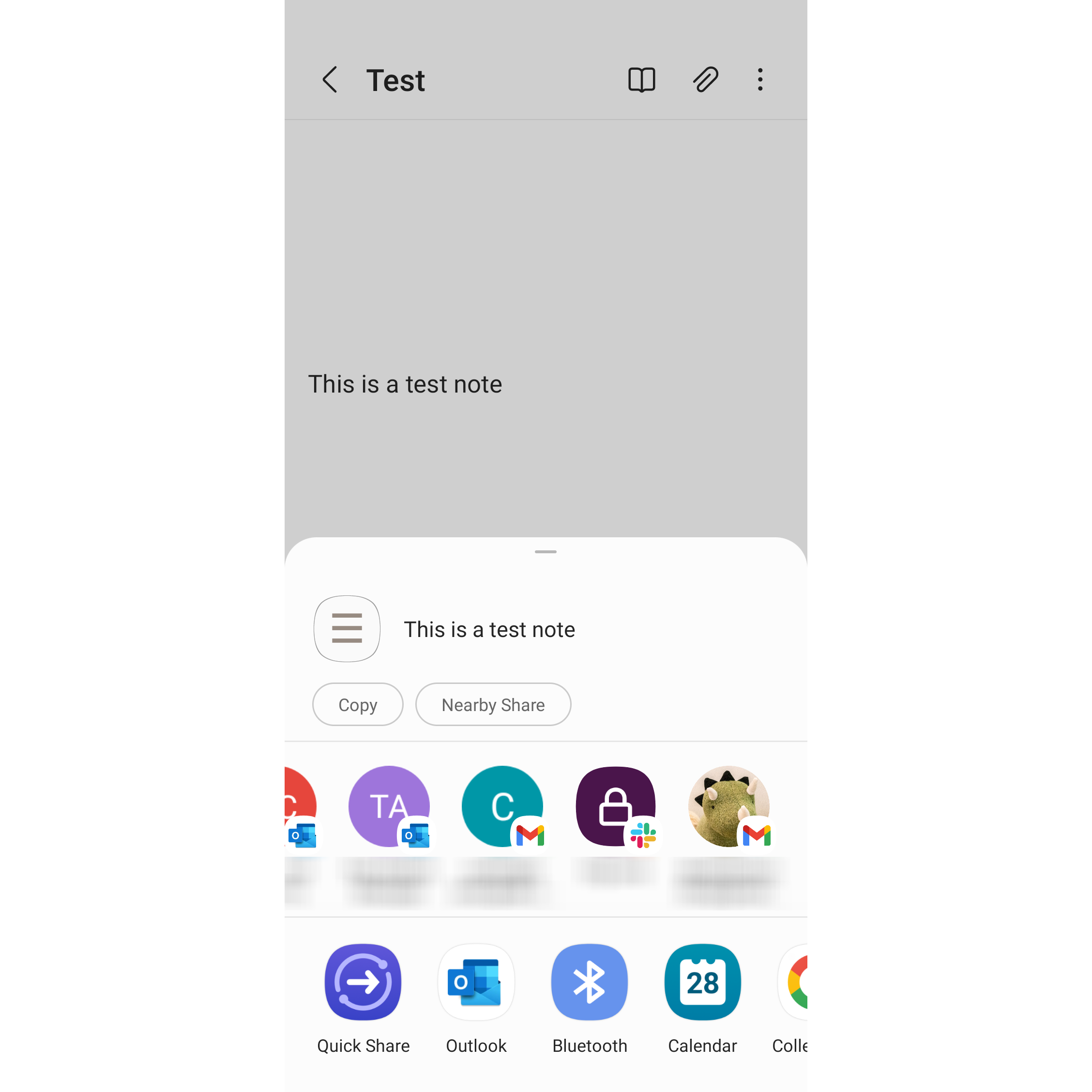Tap the back arrow navigation
Viewport: 1092px width, 1092px height.
pos(330,79)
